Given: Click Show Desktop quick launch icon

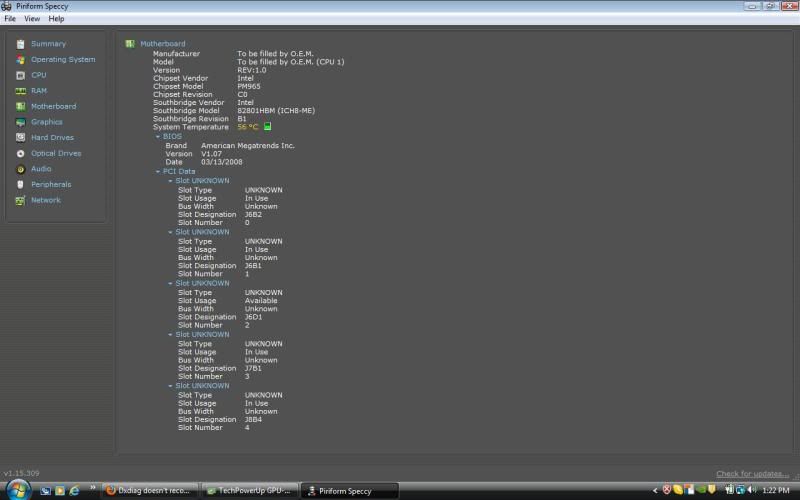Looking at the screenshot, I should point(45,491).
